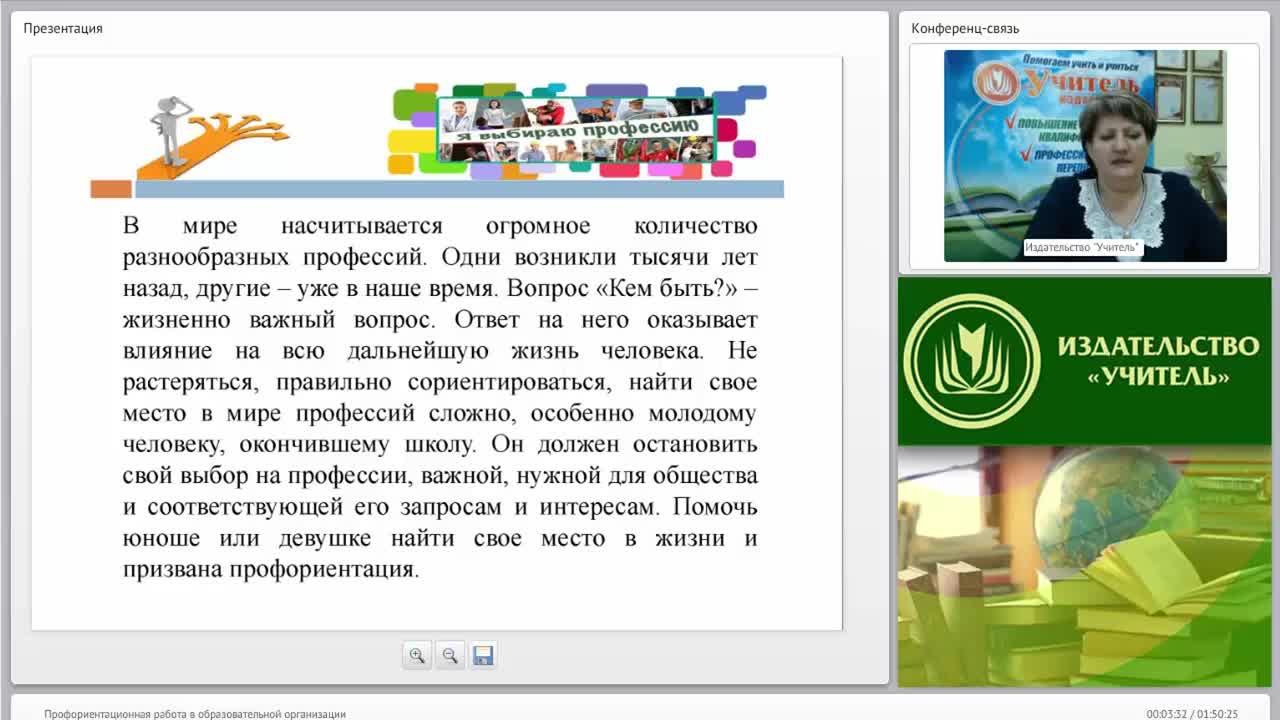Click the figure-with-arrows graphic on the slide
The image size is (1280, 720).
coord(215,135)
